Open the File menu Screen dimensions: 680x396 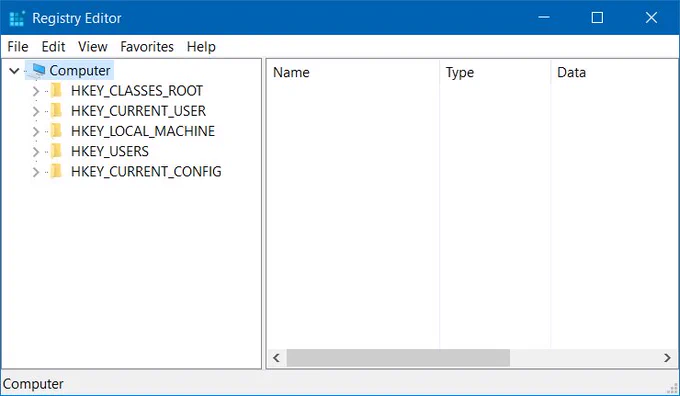[x=18, y=46]
